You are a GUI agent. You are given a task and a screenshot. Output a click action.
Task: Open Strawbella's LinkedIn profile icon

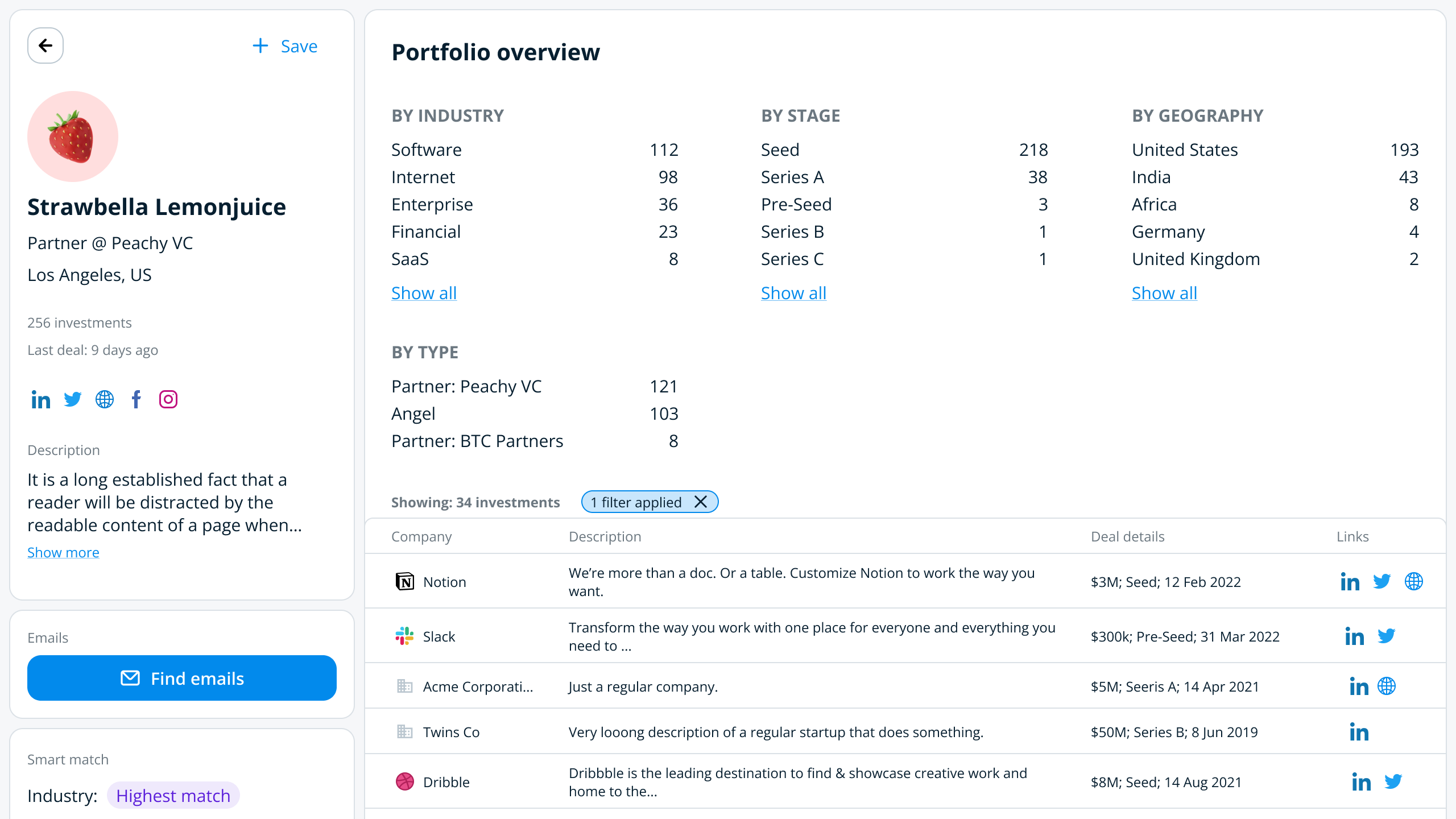click(40, 399)
